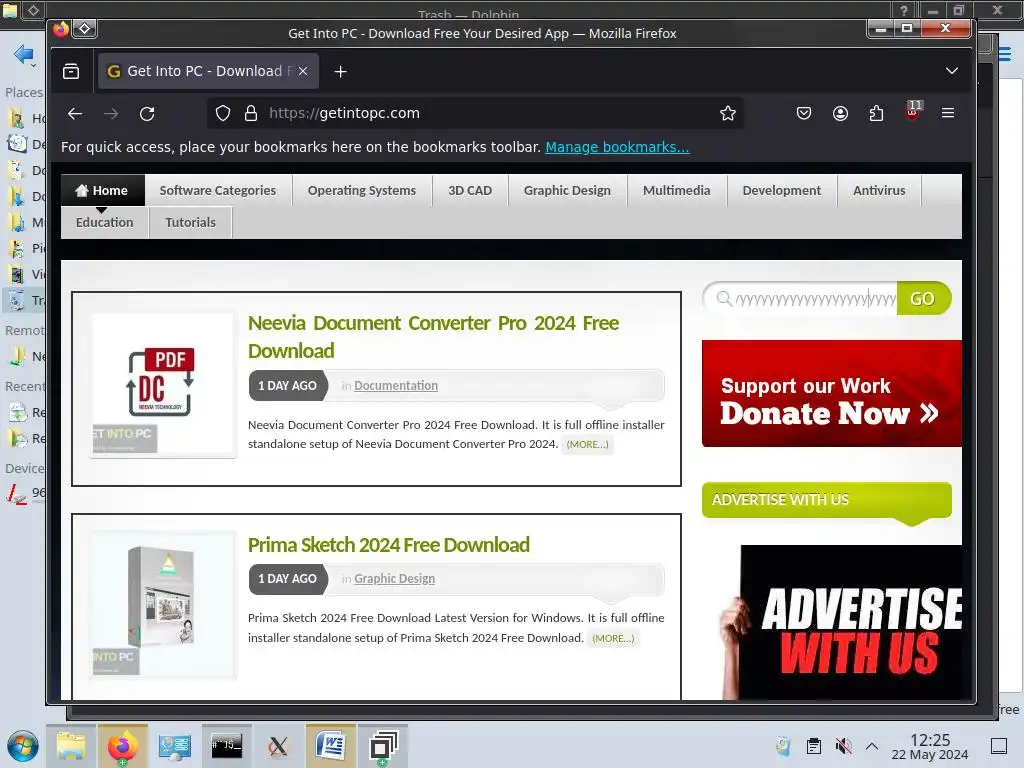Open the Extensions puzzle icon
Screen dimensions: 1024x768
pyautogui.click(x=876, y=114)
